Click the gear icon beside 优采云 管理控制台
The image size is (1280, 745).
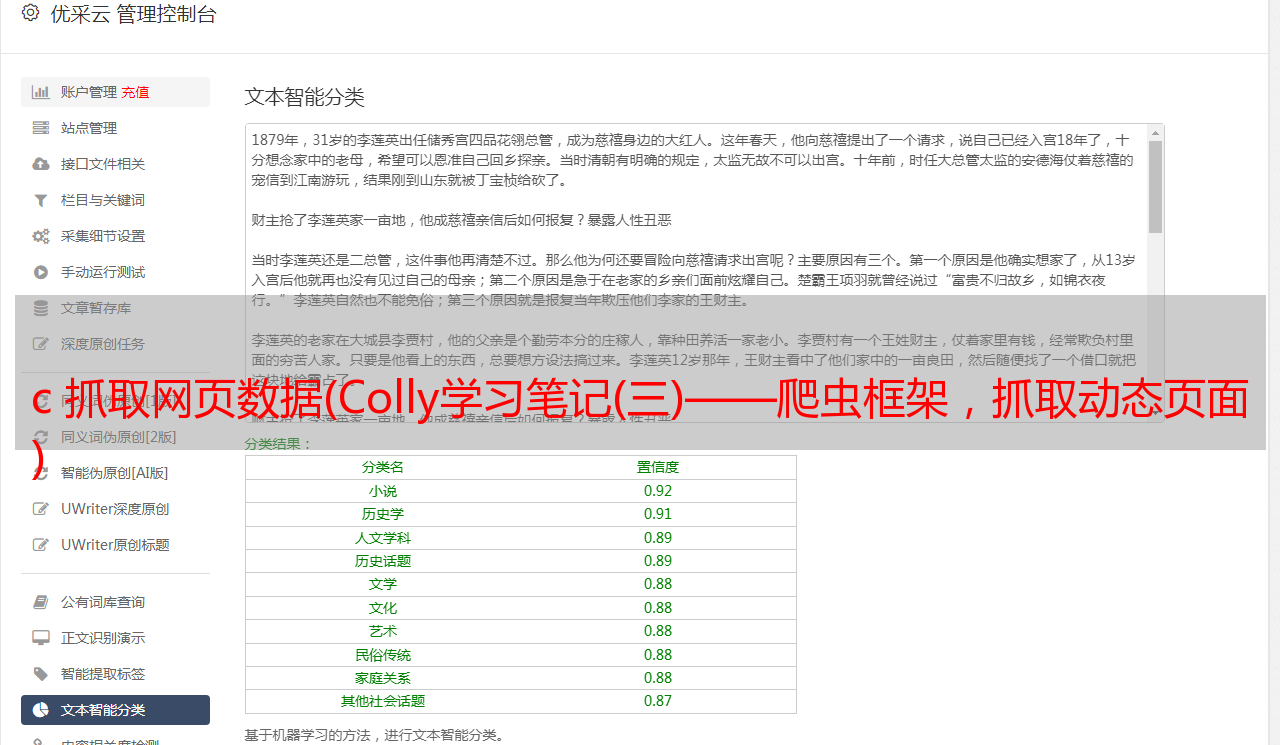coord(30,13)
